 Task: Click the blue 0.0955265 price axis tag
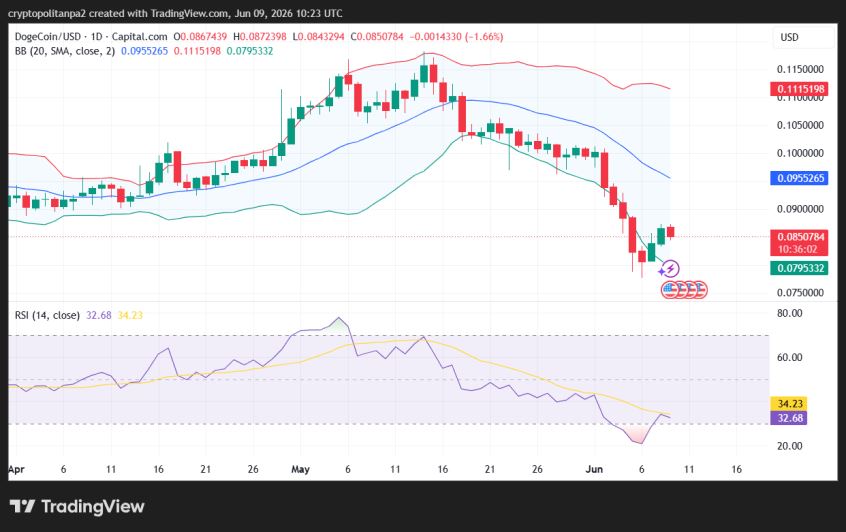[x=800, y=178]
